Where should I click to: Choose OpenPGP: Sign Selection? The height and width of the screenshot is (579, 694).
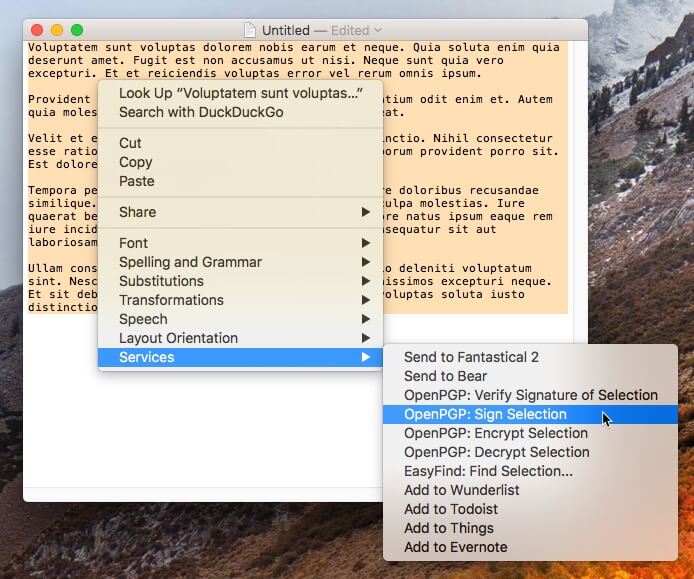(530, 414)
